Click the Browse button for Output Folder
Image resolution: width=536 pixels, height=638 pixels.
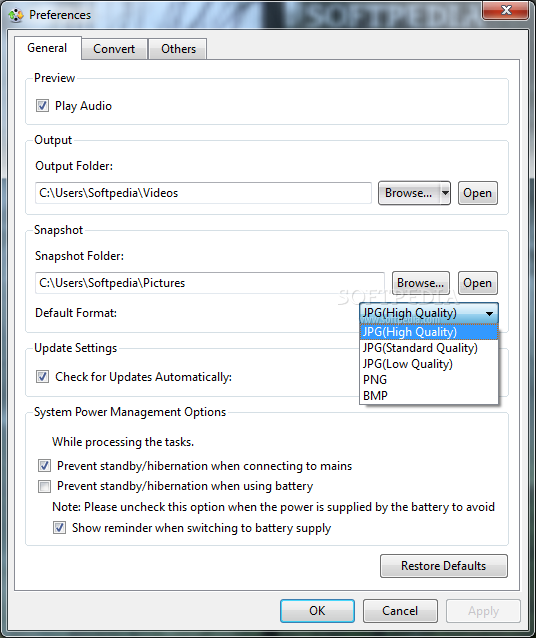(409, 193)
